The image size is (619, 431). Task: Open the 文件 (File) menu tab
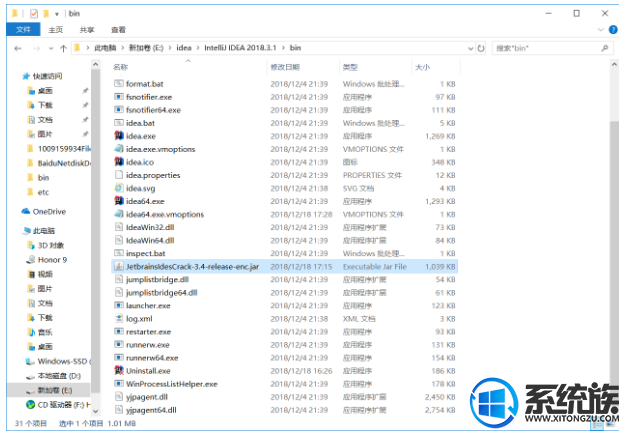point(23,30)
